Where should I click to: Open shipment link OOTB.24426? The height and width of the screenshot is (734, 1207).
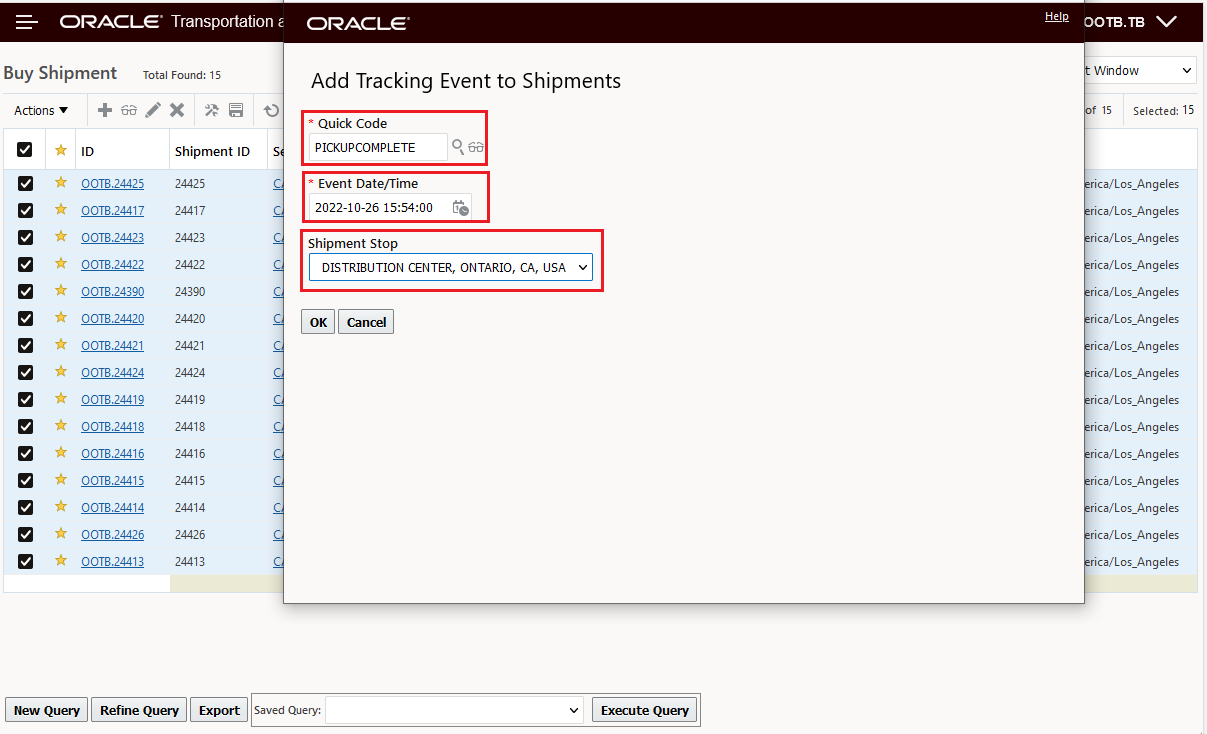click(112, 534)
